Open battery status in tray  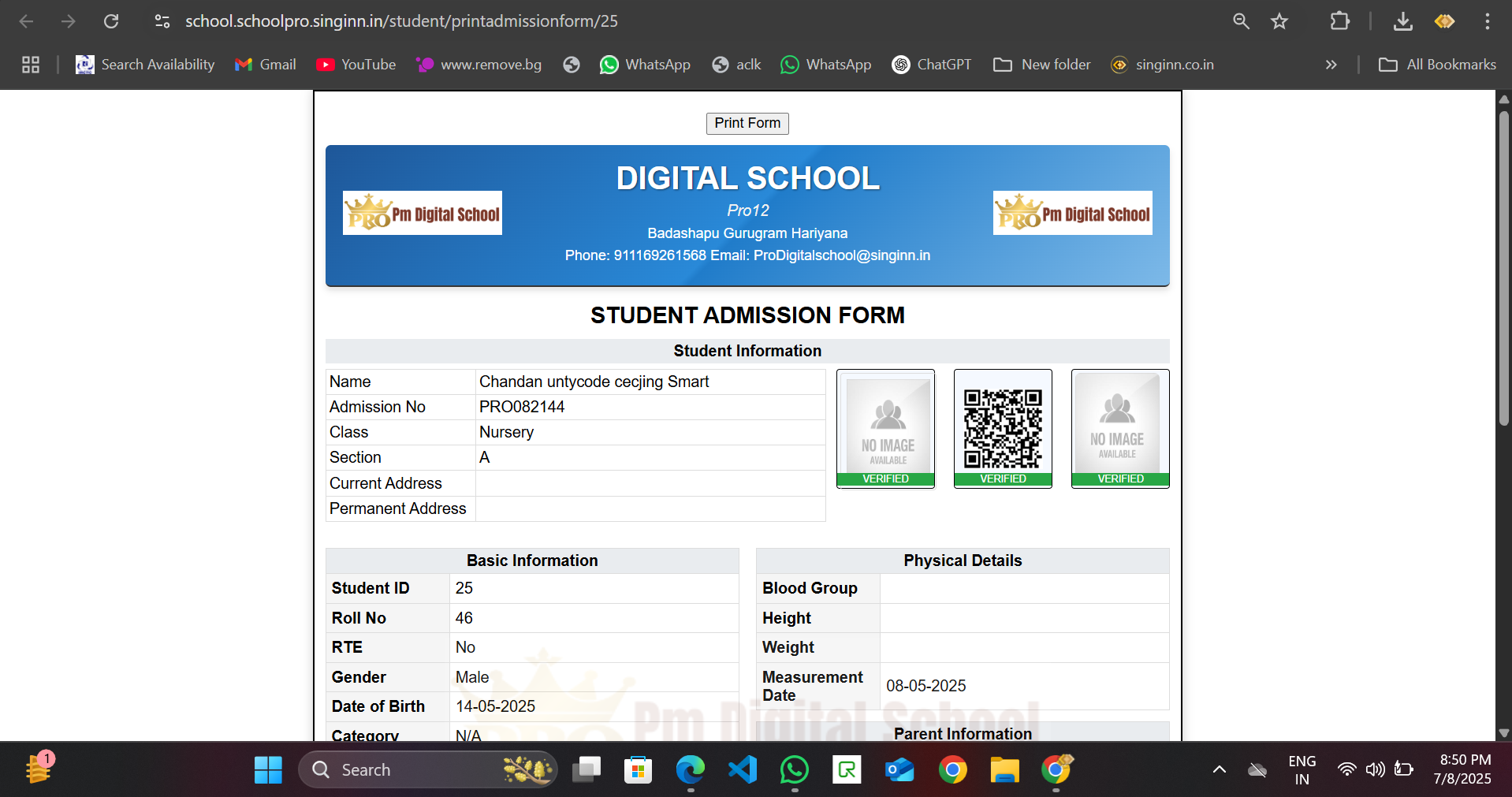(1404, 769)
